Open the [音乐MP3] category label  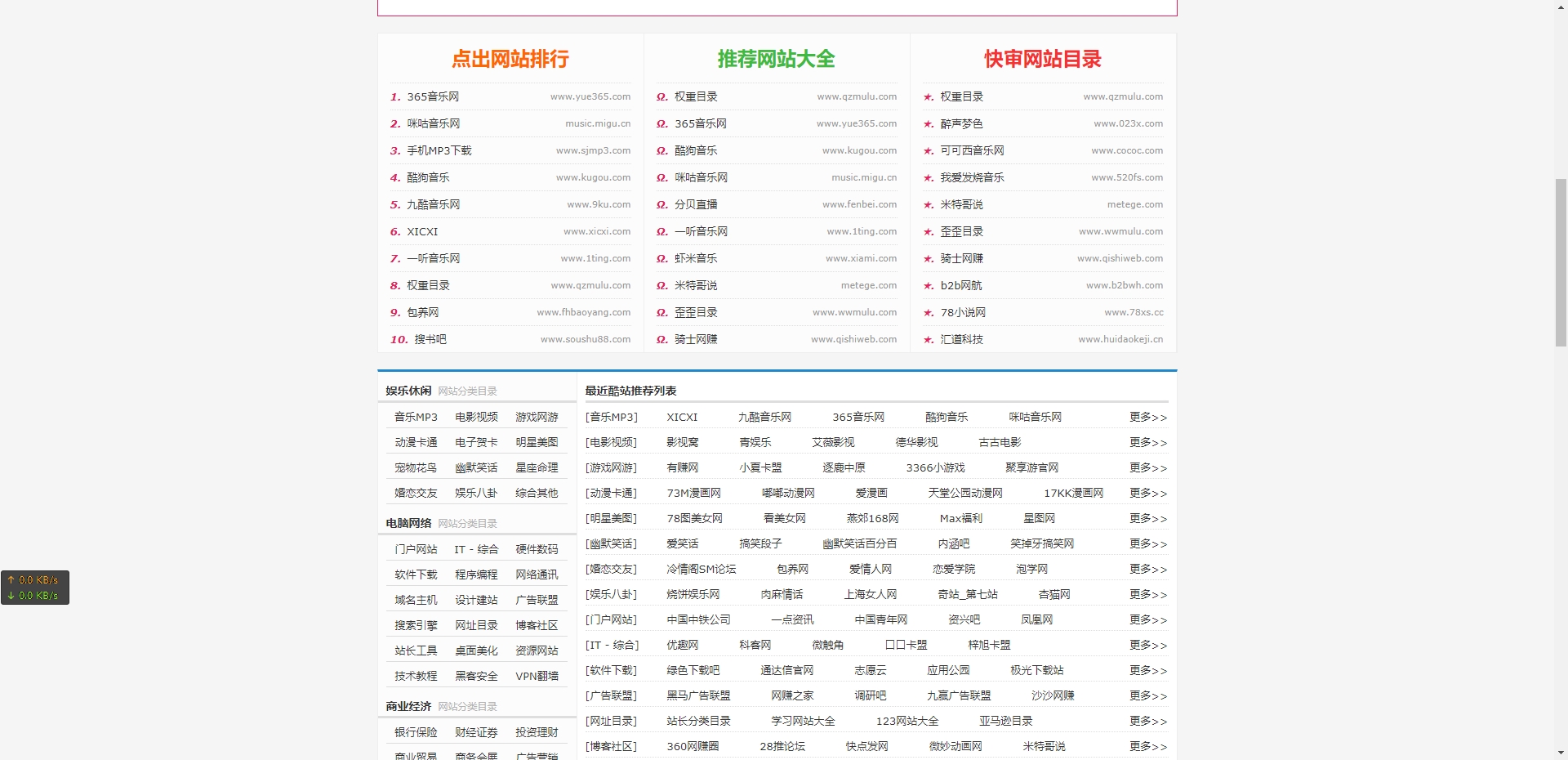611,417
